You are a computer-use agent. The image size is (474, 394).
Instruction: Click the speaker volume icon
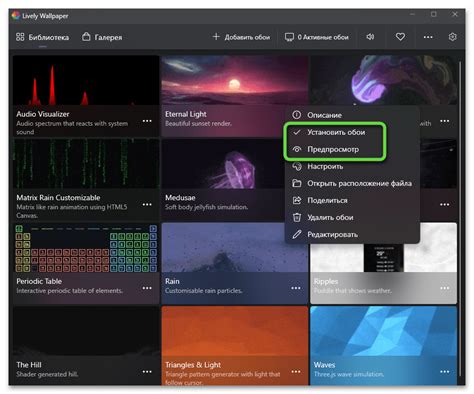370,37
